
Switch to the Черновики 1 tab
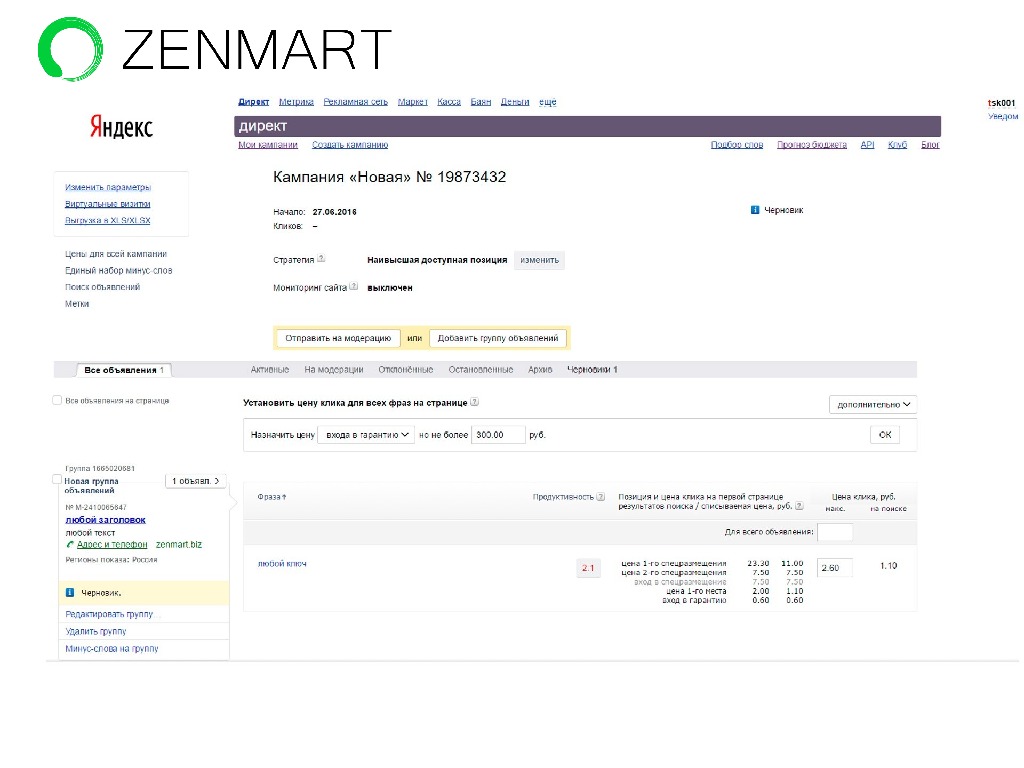[x=592, y=370]
